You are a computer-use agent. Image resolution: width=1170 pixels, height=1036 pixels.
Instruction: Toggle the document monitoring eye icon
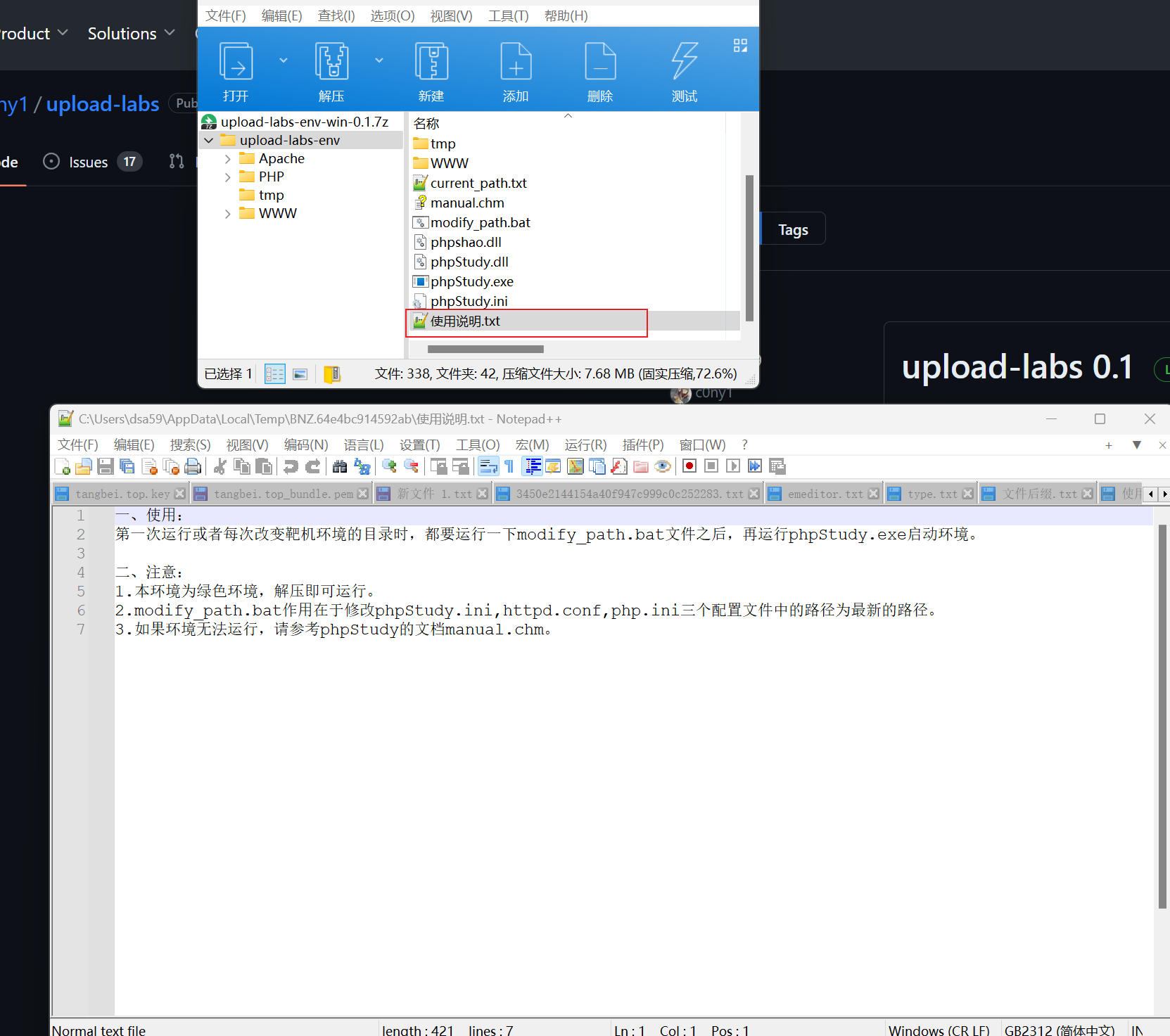tap(663, 466)
